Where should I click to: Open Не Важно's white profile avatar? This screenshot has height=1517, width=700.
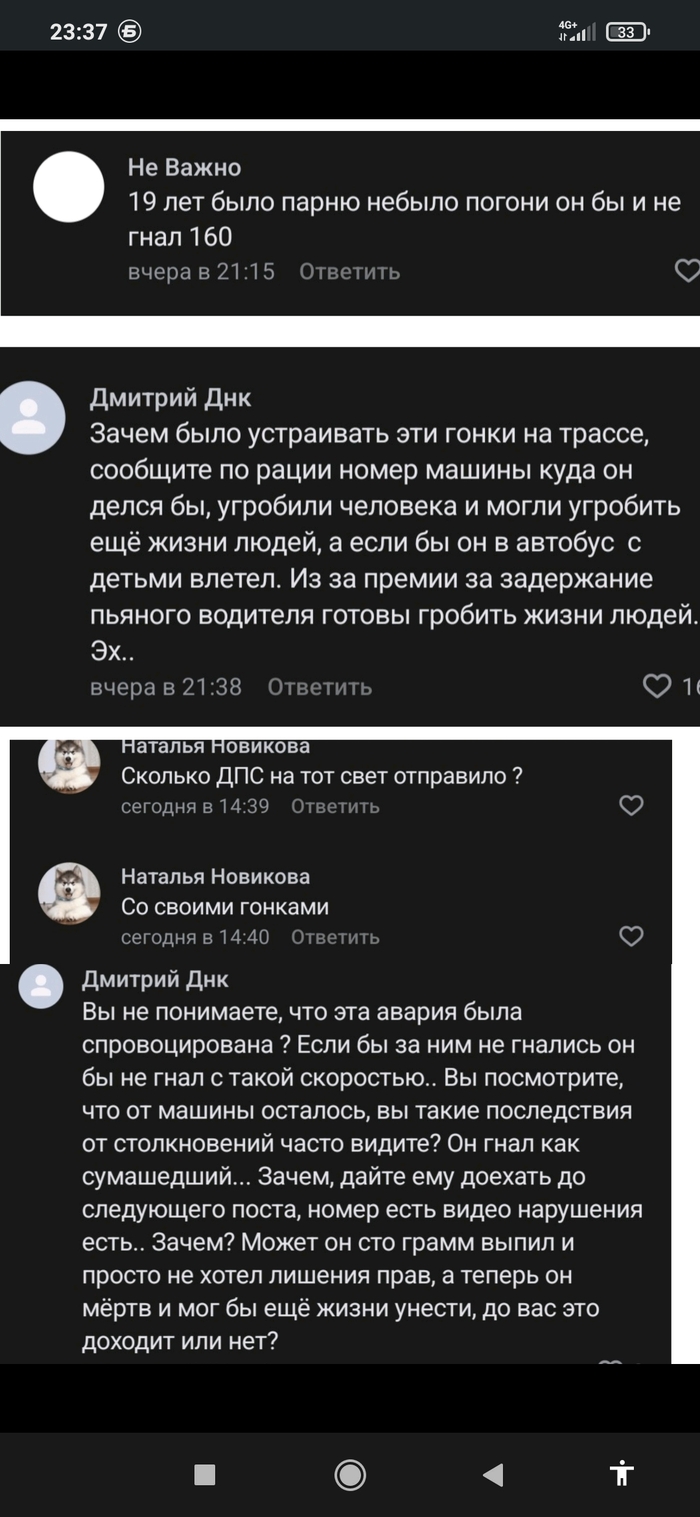click(x=69, y=187)
